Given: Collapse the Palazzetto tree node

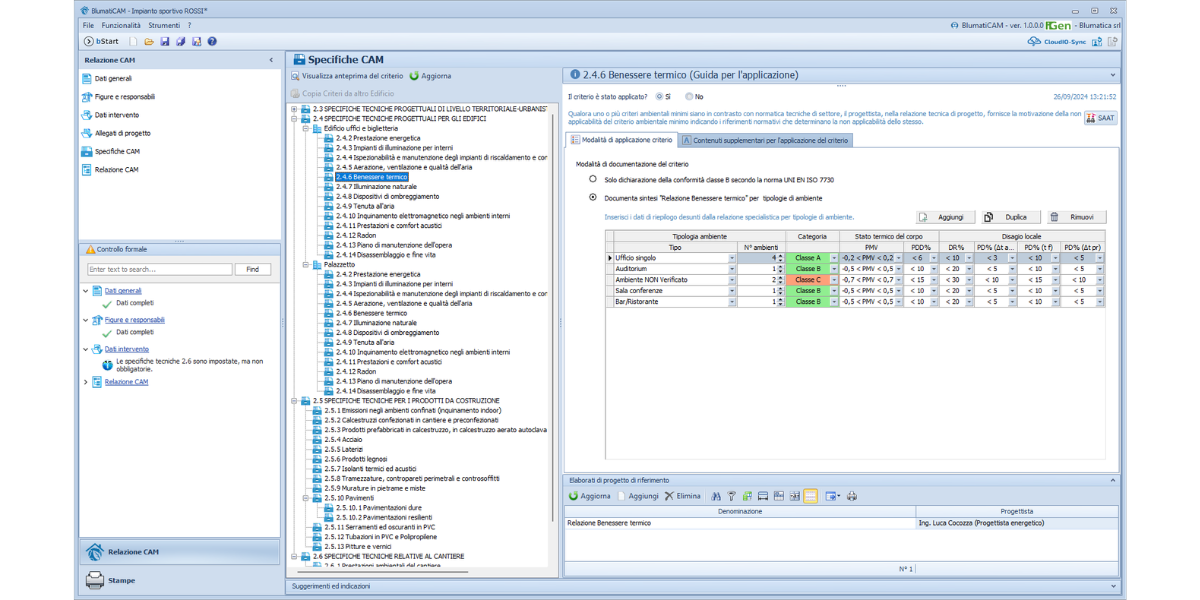Looking at the screenshot, I should click(305, 264).
